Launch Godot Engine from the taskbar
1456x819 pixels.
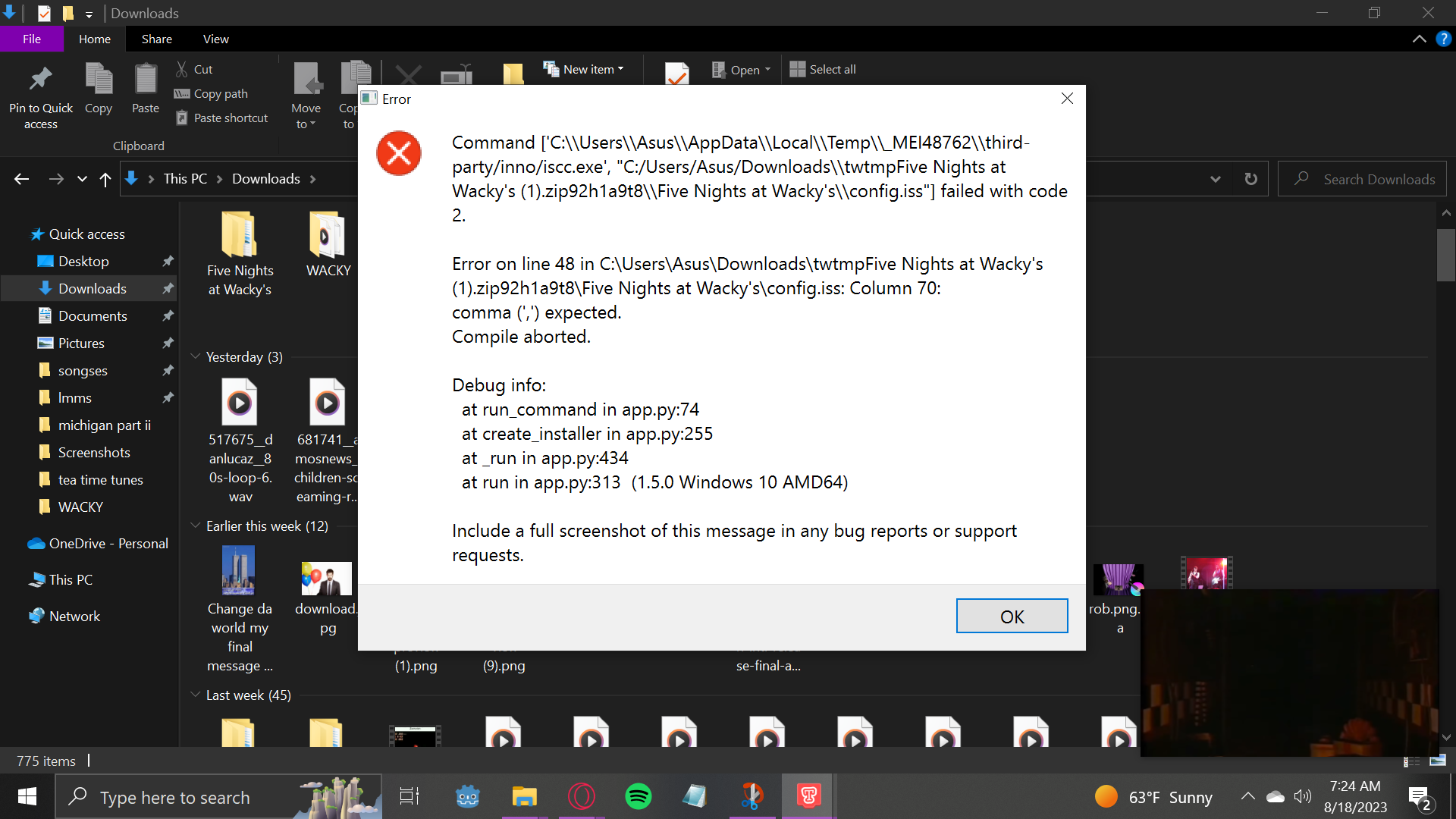pyautogui.click(x=467, y=796)
